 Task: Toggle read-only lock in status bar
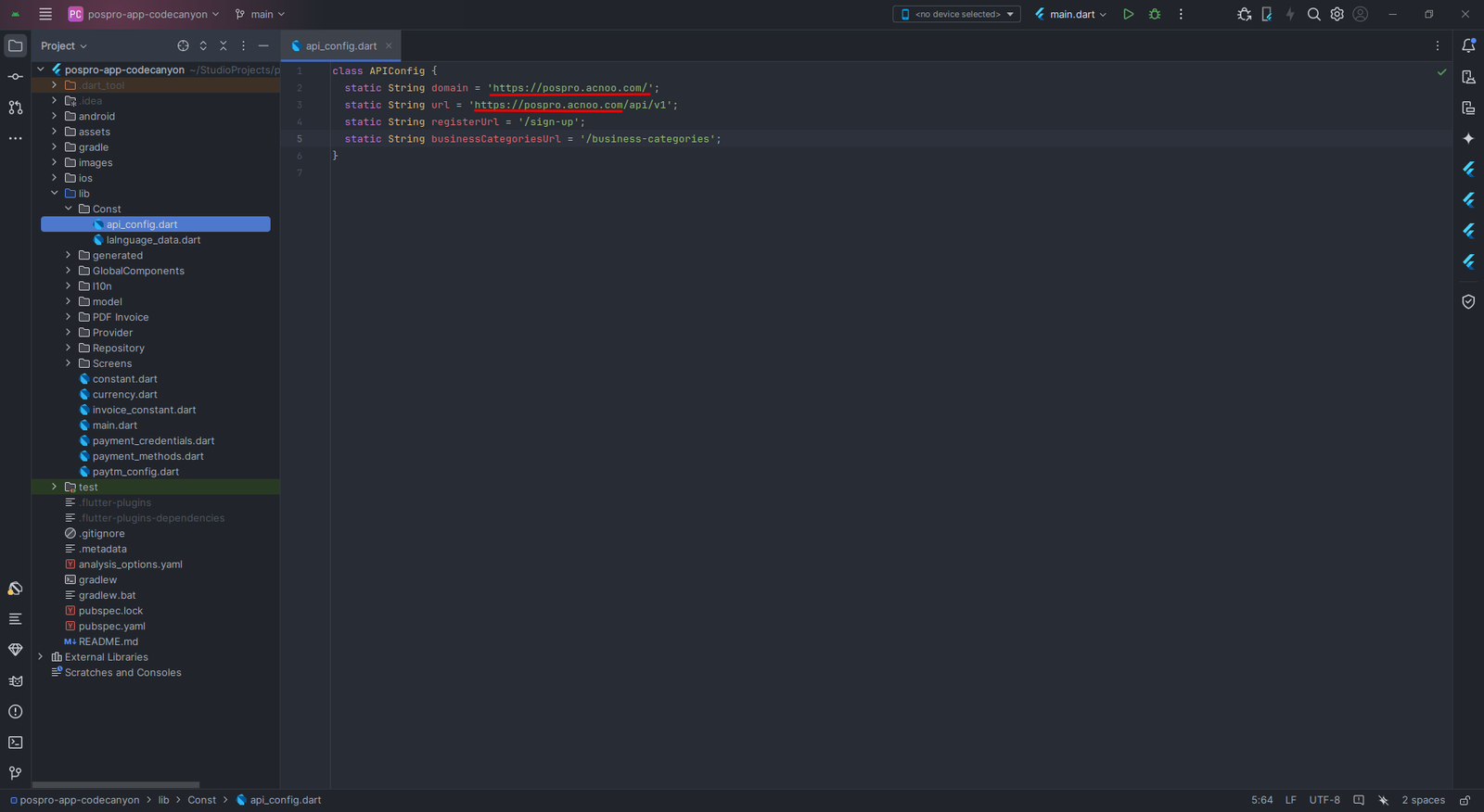[1465, 800]
